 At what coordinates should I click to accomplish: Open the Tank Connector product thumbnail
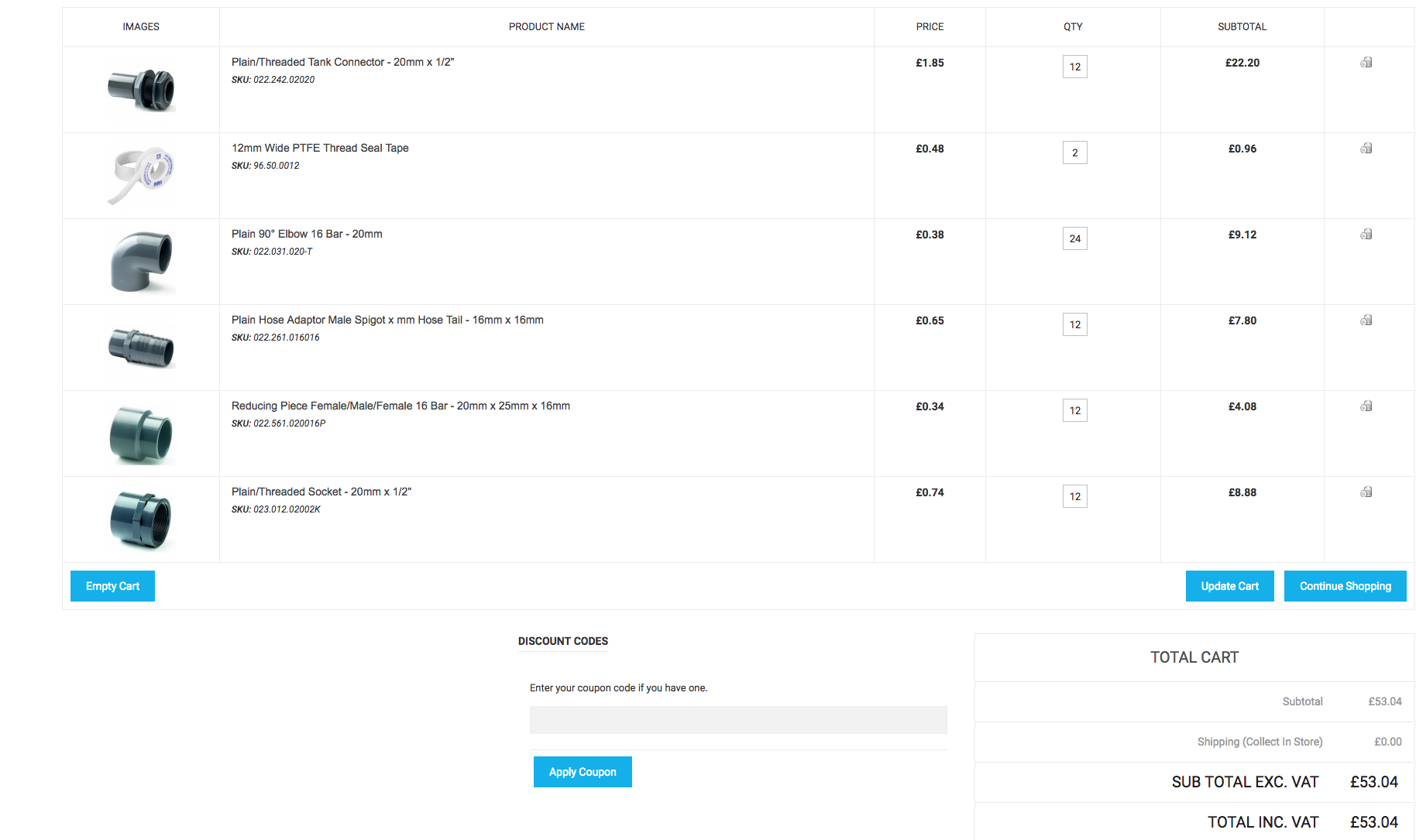click(x=141, y=90)
